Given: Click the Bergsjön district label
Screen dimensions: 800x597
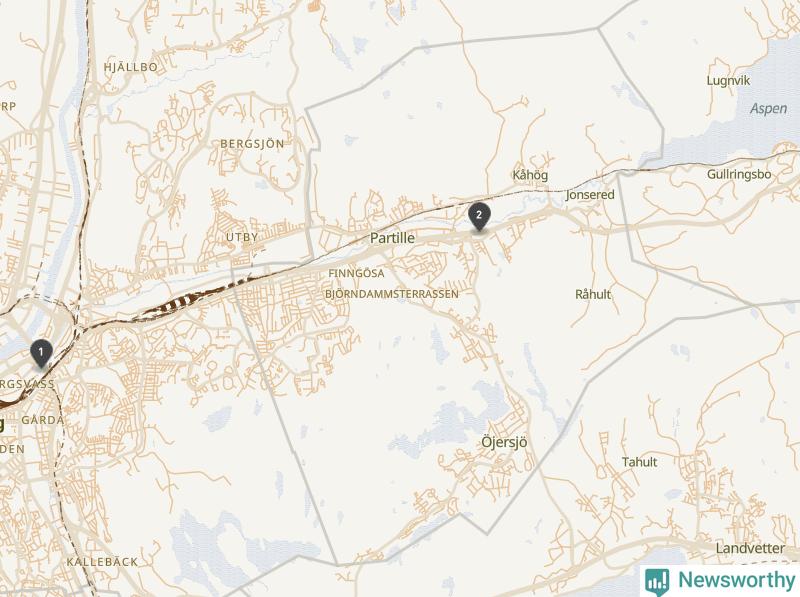Looking at the screenshot, I should tap(252, 144).
